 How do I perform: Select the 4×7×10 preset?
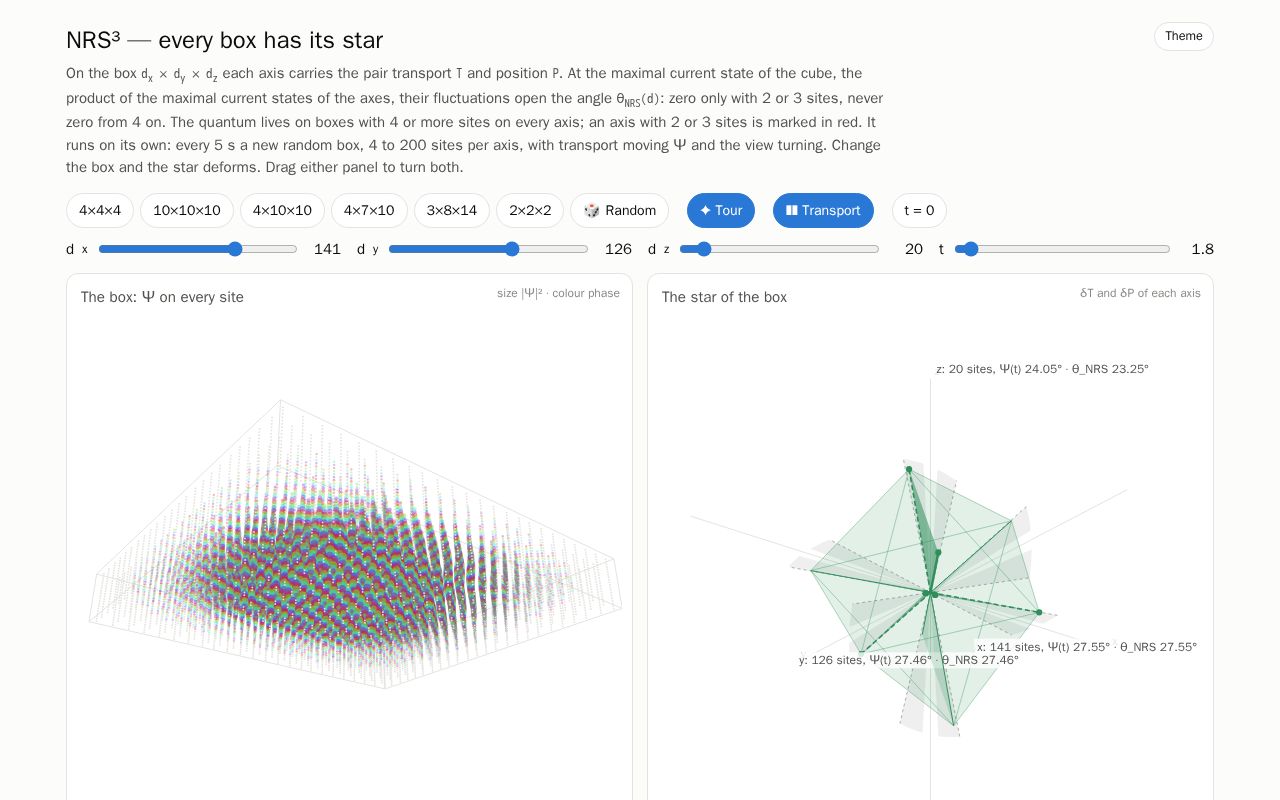click(369, 210)
